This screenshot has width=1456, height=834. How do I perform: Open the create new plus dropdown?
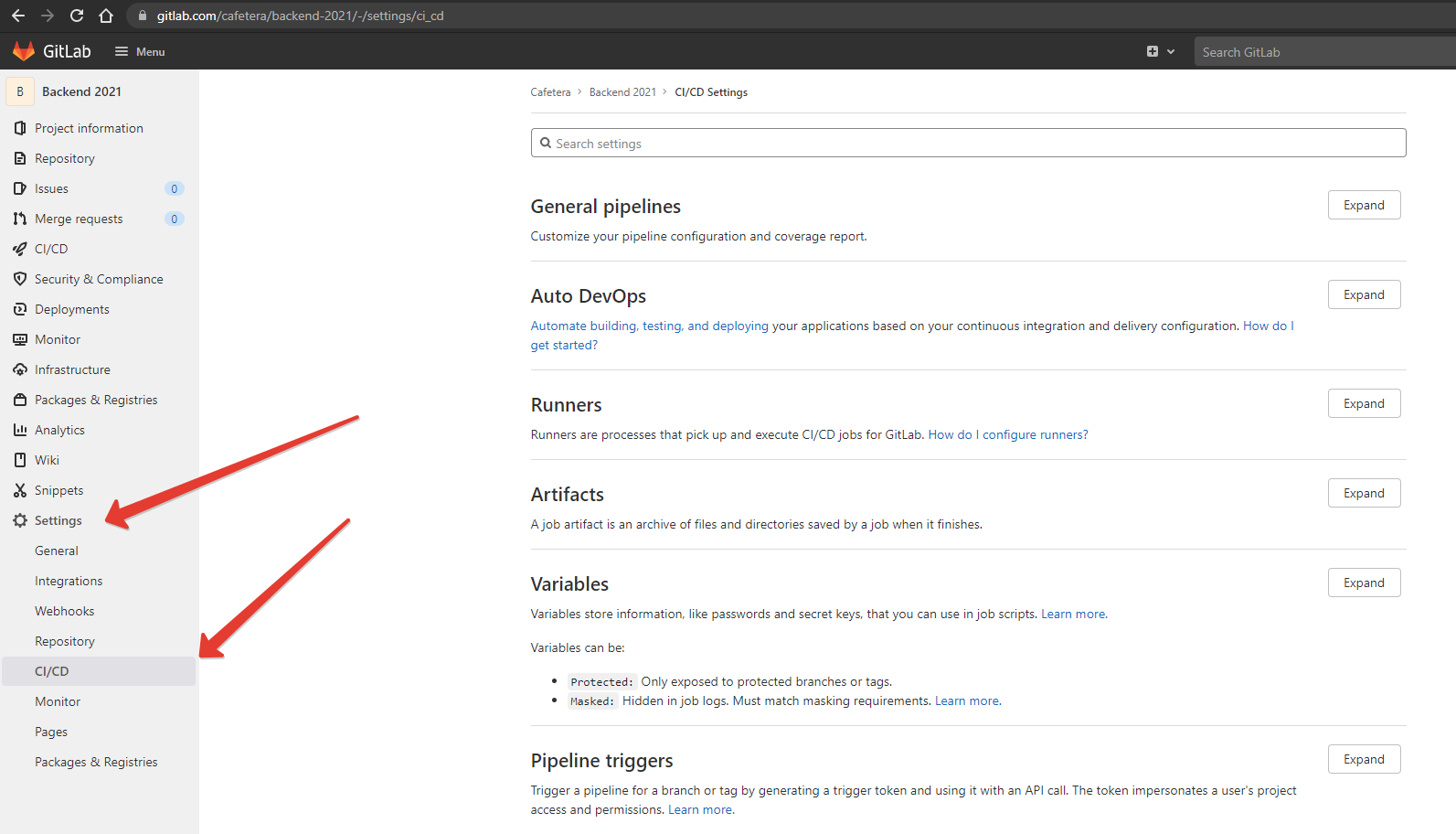[1159, 52]
